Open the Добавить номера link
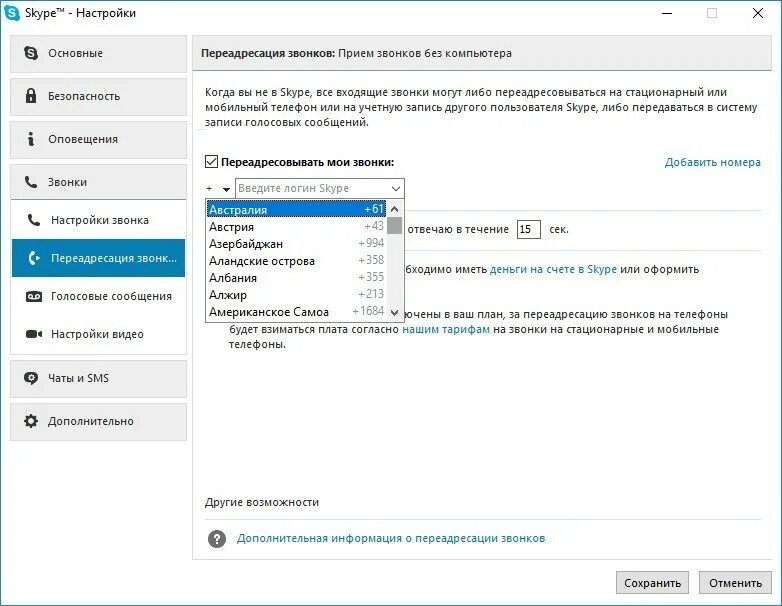 pos(713,162)
